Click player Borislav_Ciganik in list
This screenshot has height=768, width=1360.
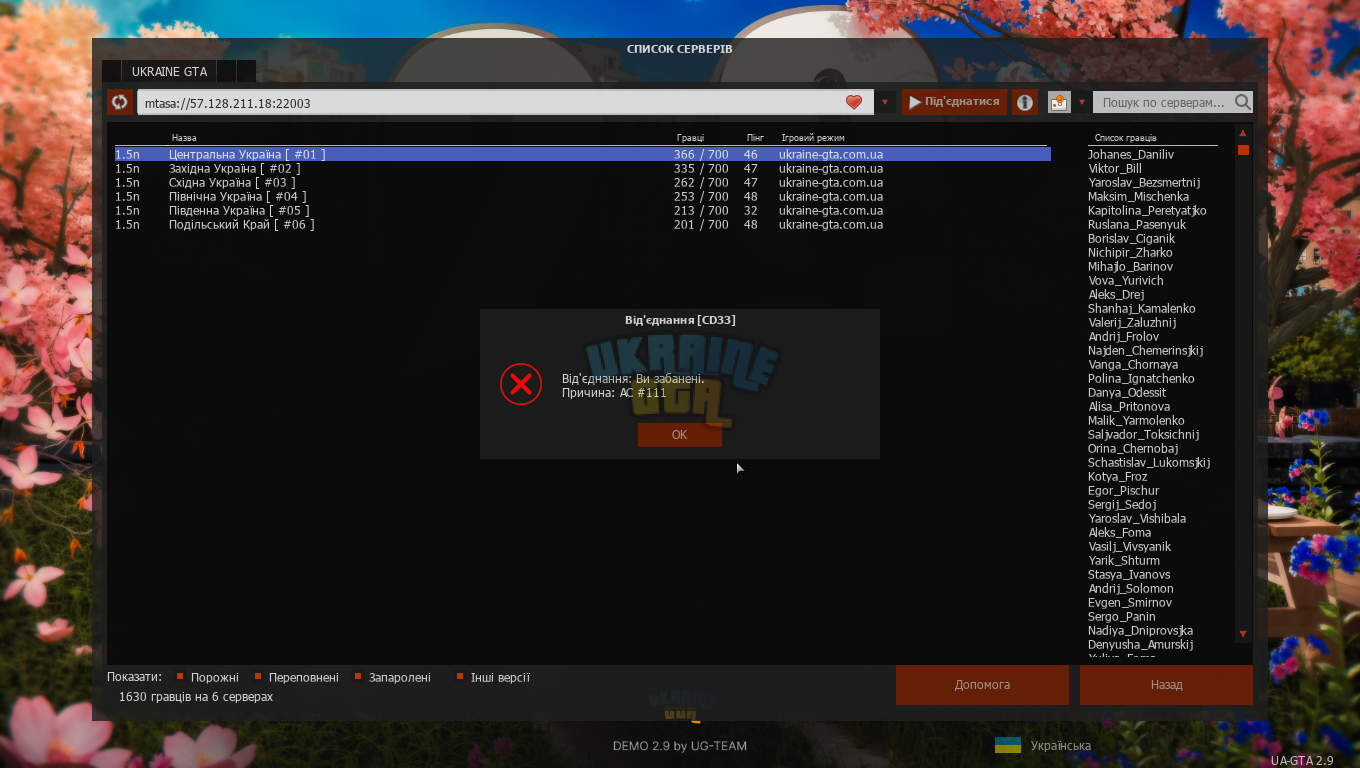click(x=1131, y=239)
